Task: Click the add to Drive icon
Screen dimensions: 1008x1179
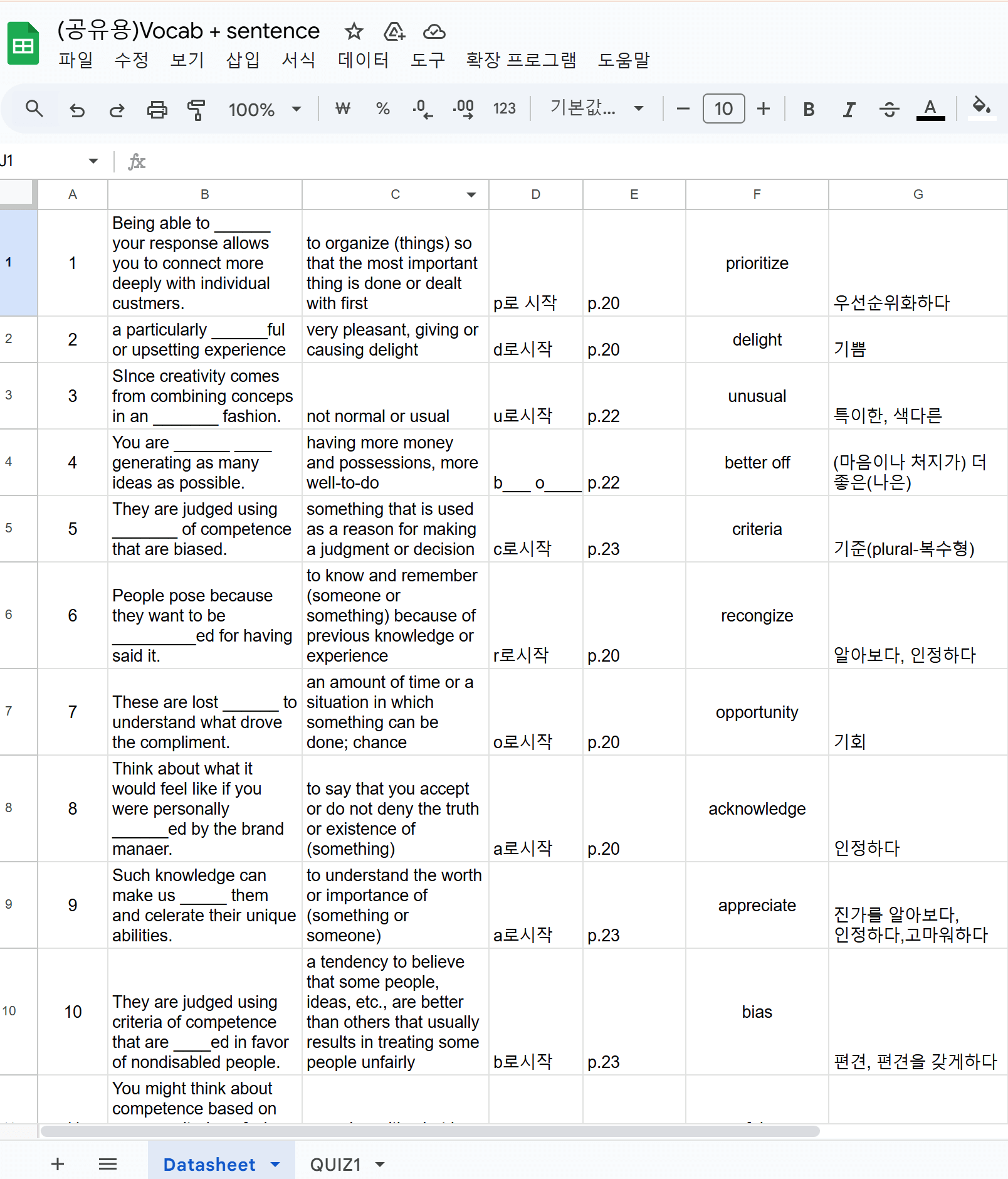Action: pos(394,31)
